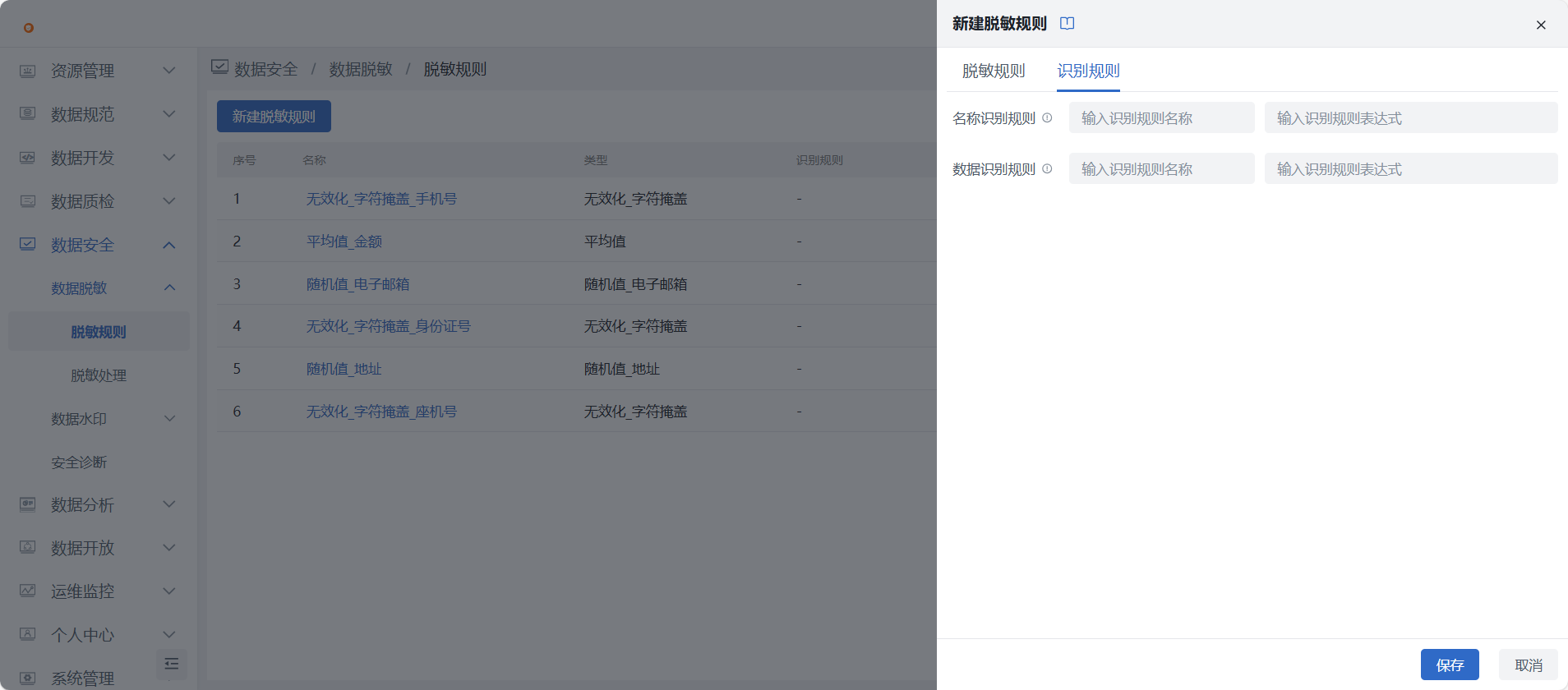Open 脱敏处理 in the sidebar menu

(99, 375)
